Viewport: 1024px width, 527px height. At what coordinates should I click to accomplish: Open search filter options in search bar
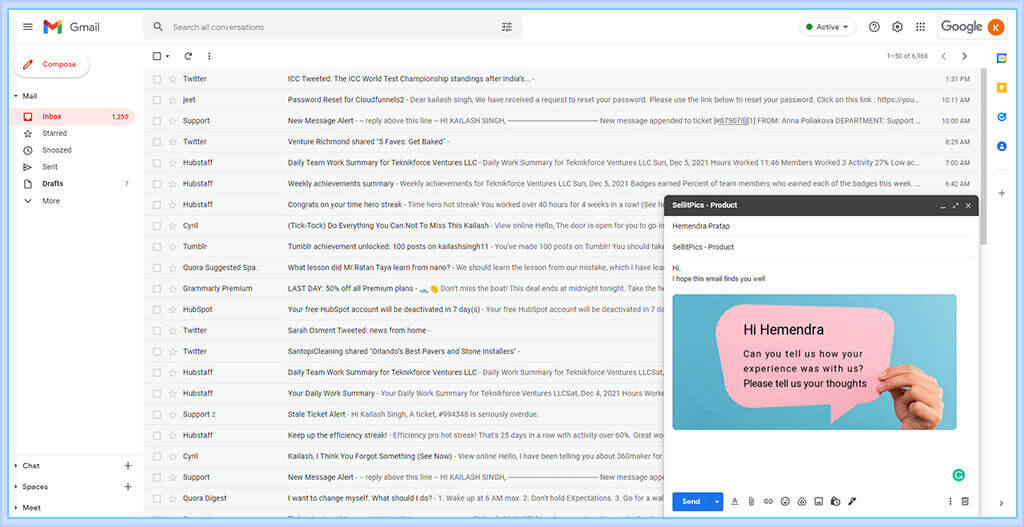(506, 27)
